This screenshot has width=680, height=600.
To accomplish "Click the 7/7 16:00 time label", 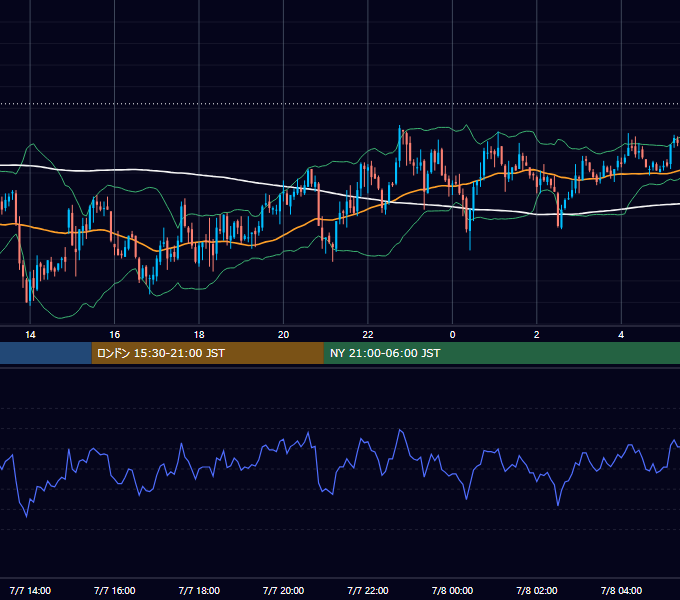I will (114, 590).
